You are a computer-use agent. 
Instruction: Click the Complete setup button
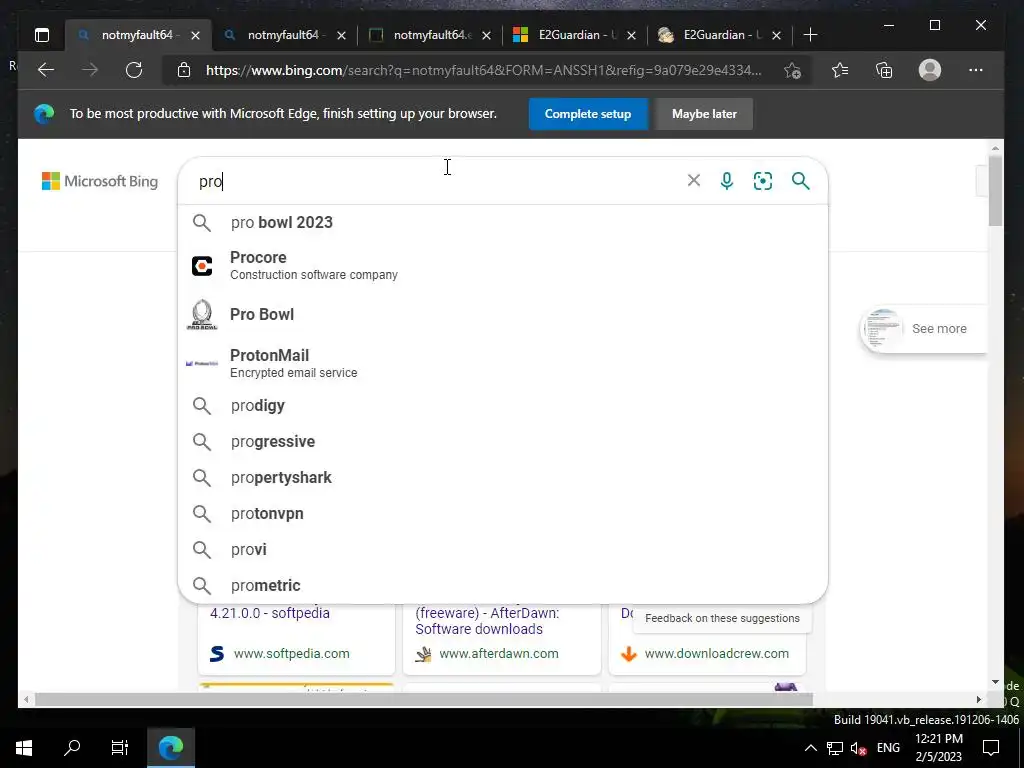[x=588, y=114]
